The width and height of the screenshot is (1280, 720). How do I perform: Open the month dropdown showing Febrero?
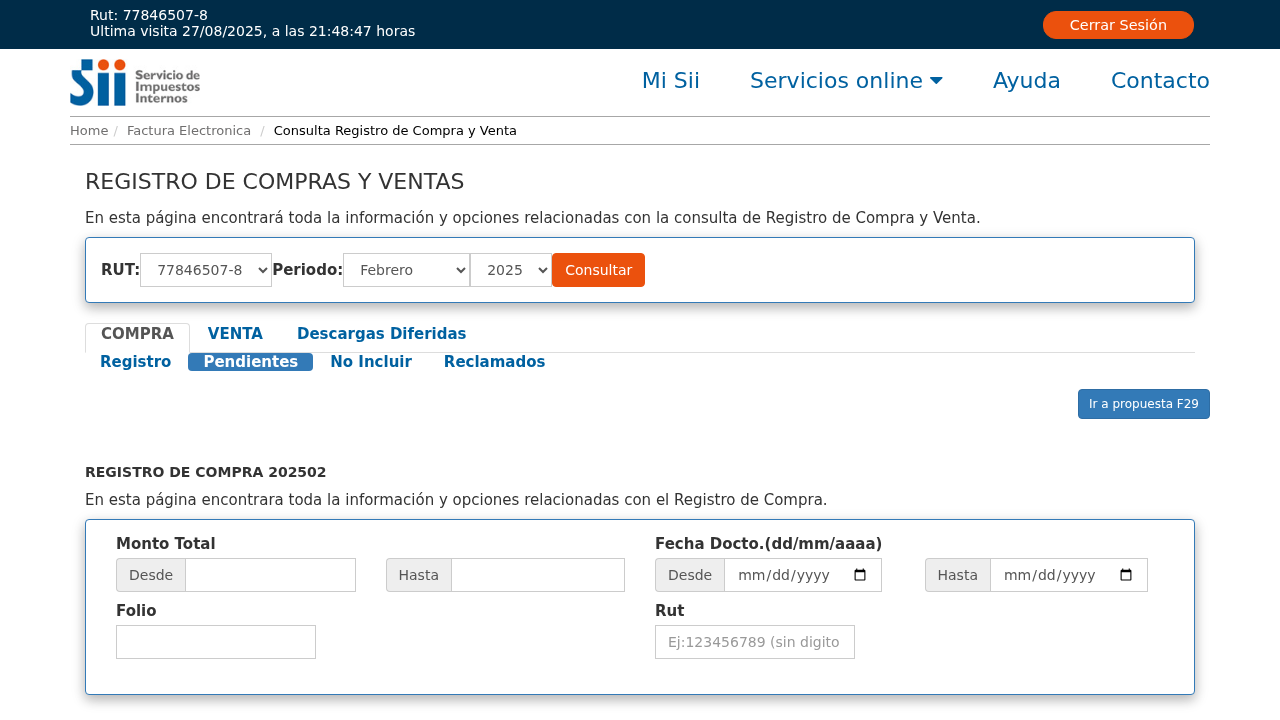(x=406, y=270)
